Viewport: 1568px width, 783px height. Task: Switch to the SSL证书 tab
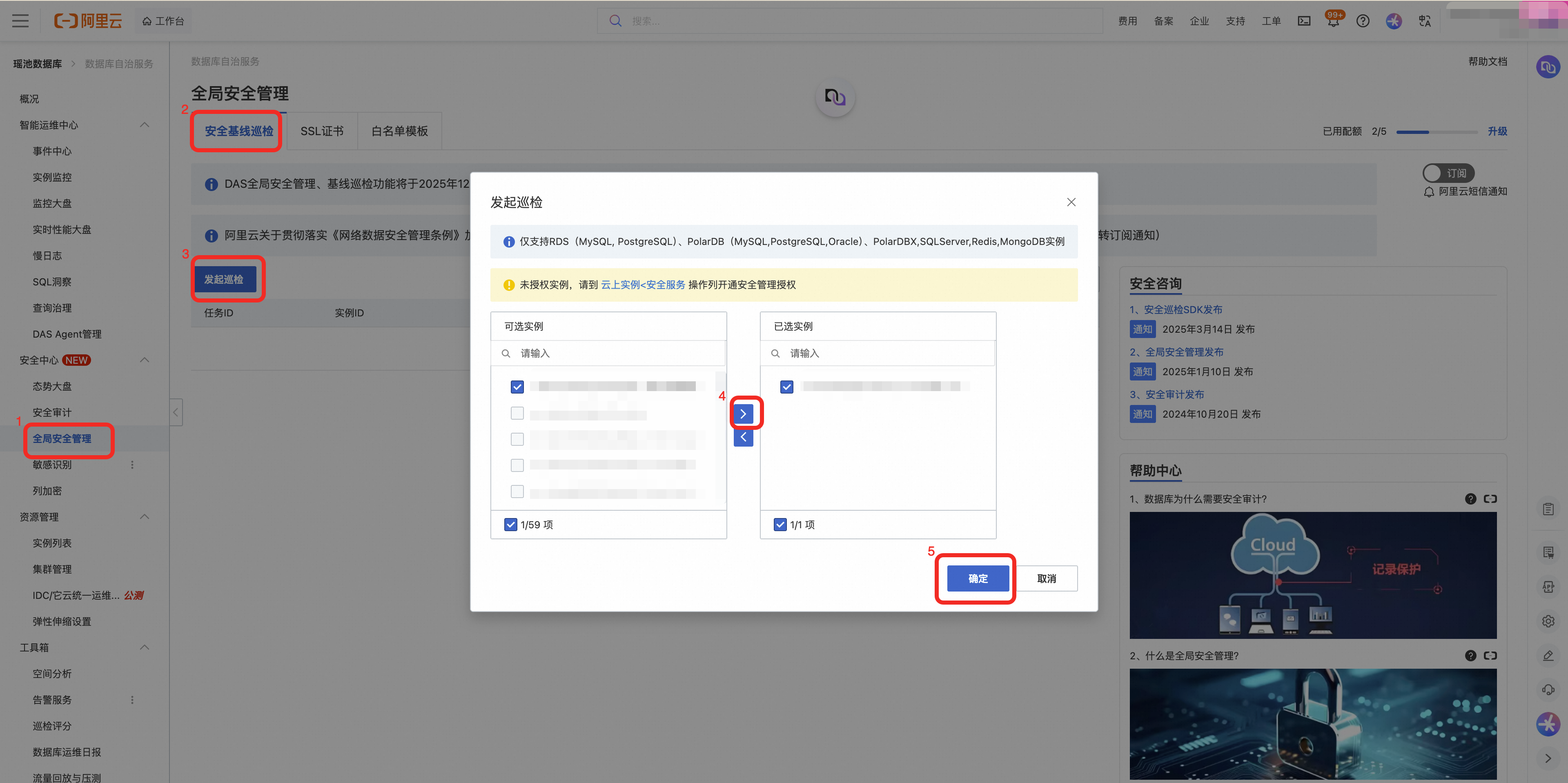click(x=322, y=131)
